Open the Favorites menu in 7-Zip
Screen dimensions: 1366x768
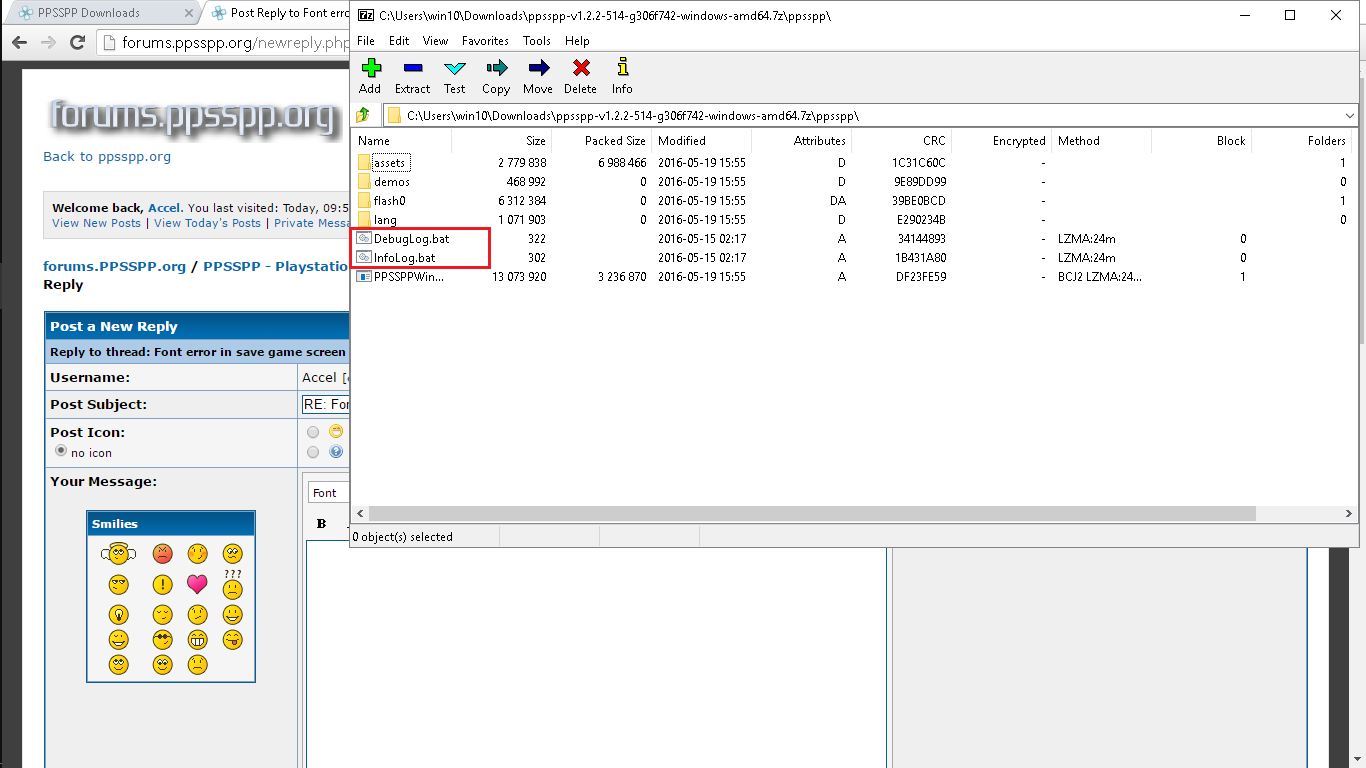tap(485, 41)
